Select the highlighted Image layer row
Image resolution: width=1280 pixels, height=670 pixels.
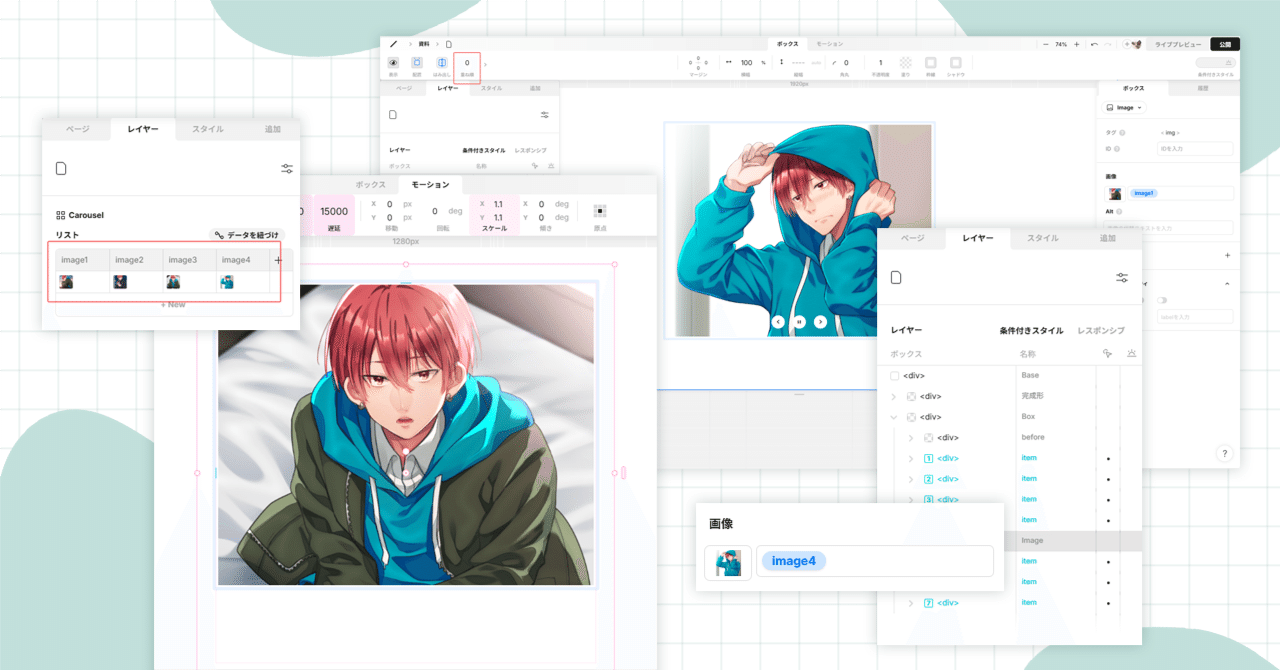click(1072, 541)
